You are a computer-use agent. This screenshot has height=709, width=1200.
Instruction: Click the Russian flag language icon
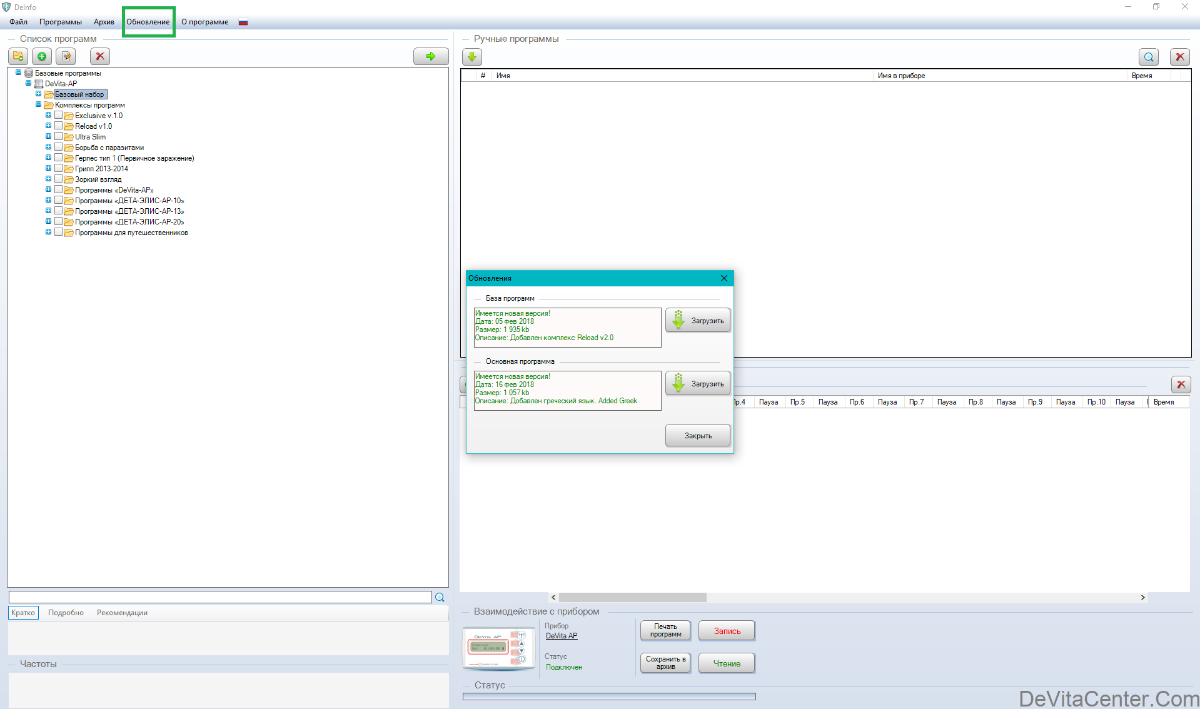coord(243,22)
